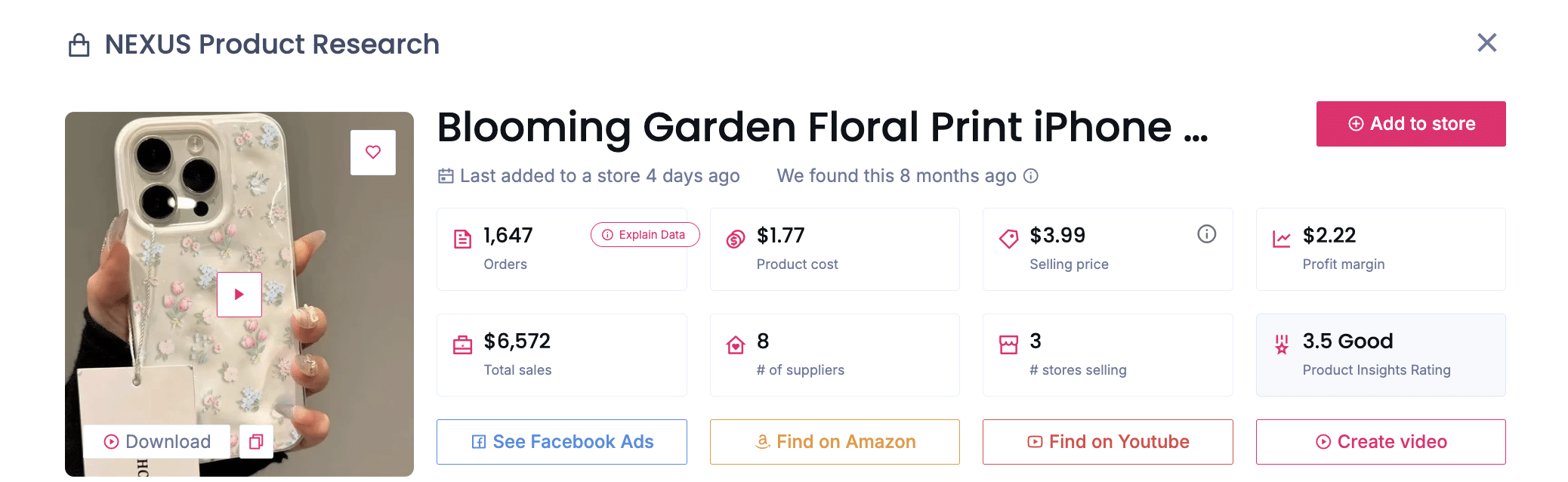Click the stores selling shop icon

coord(1008,345)
